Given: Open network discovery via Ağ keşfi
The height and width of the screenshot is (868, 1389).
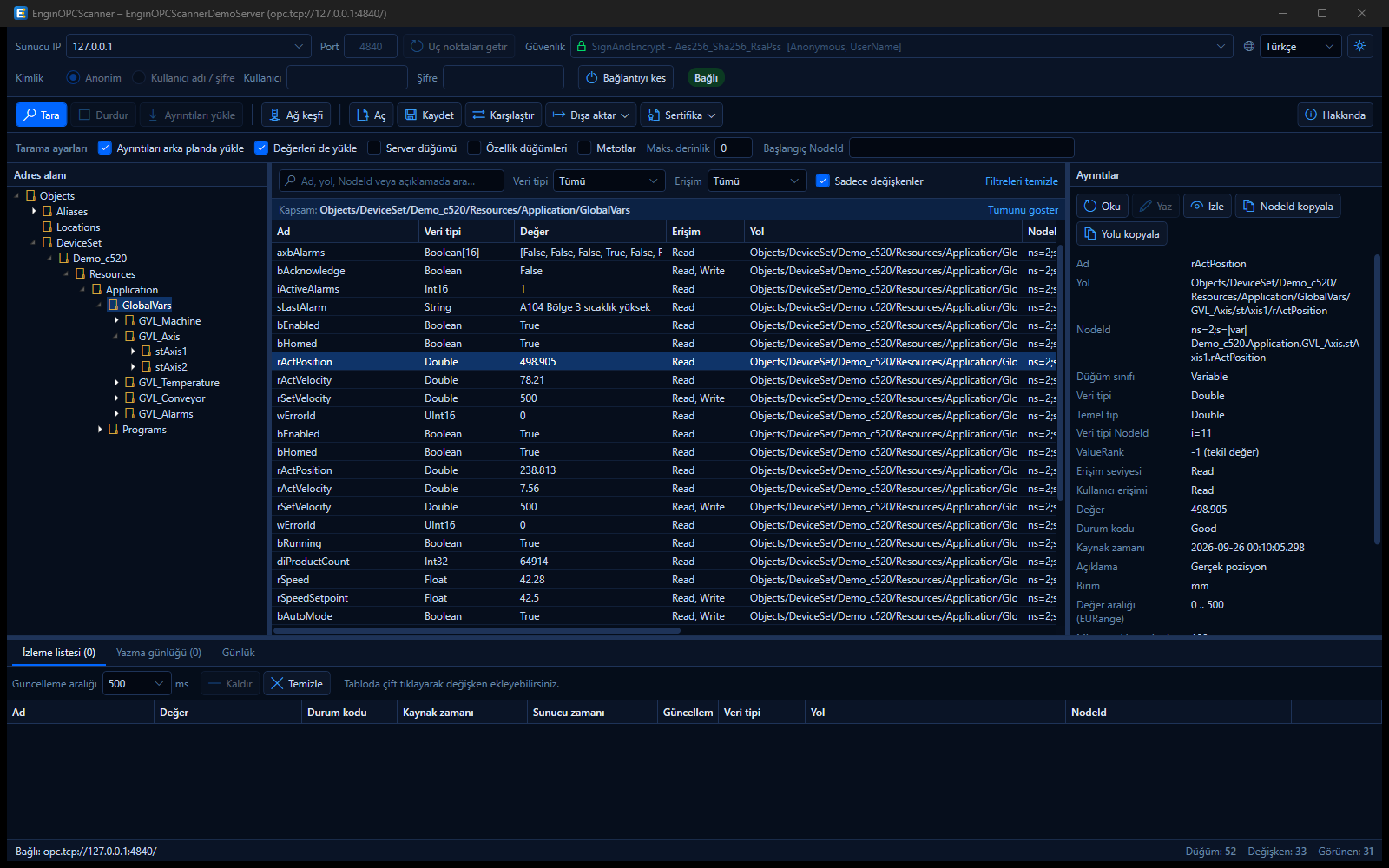Looking at the screenshot, I should tap(296, 115).
